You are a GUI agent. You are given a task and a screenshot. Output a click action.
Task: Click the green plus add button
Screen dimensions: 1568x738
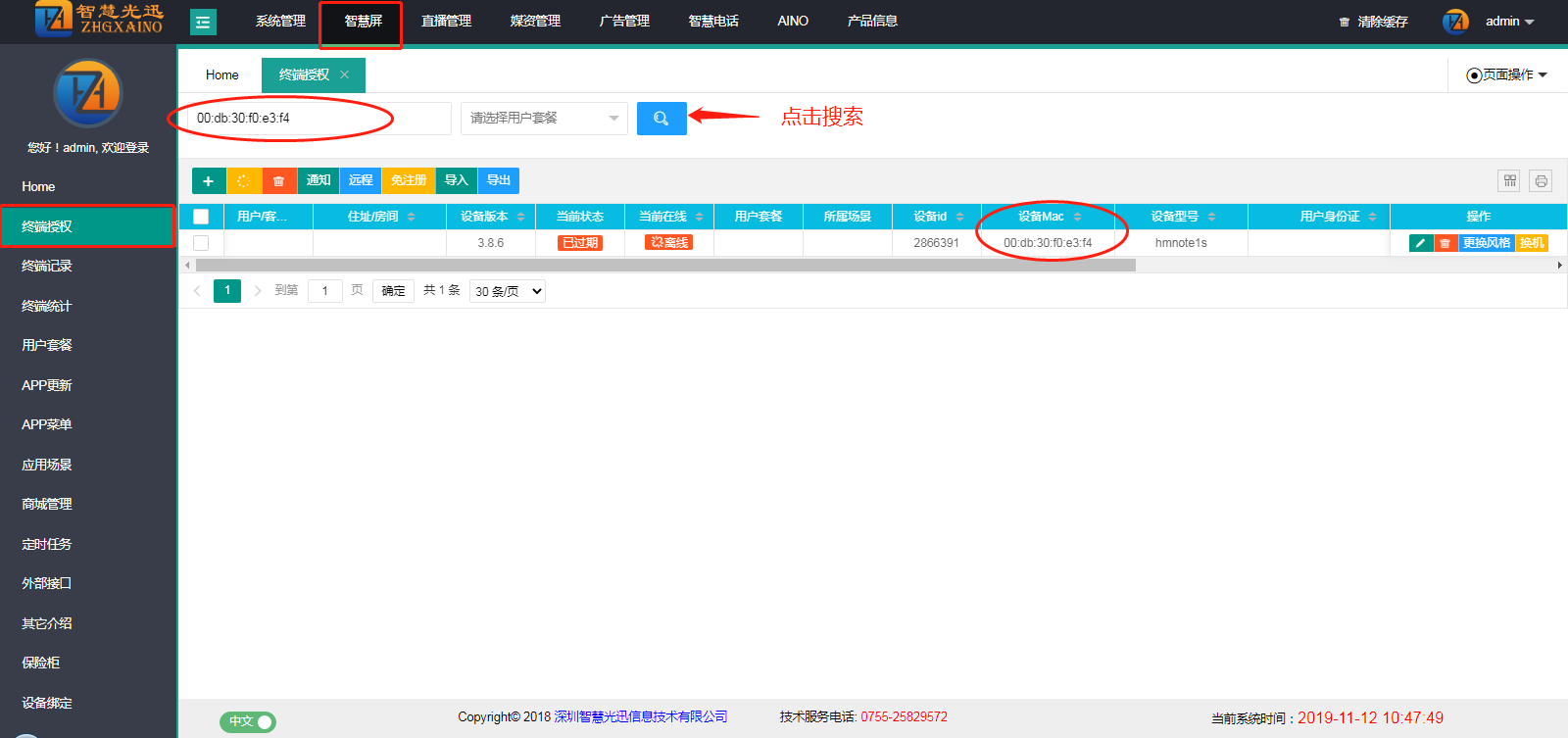pyautogui.click(x=208, y=180)
